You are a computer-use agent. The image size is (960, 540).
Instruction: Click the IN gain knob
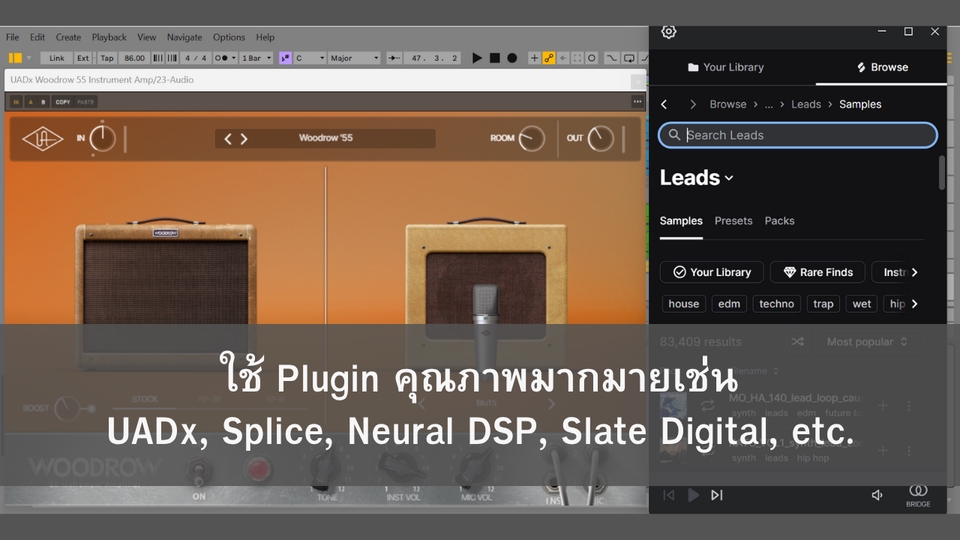[102, 139]
